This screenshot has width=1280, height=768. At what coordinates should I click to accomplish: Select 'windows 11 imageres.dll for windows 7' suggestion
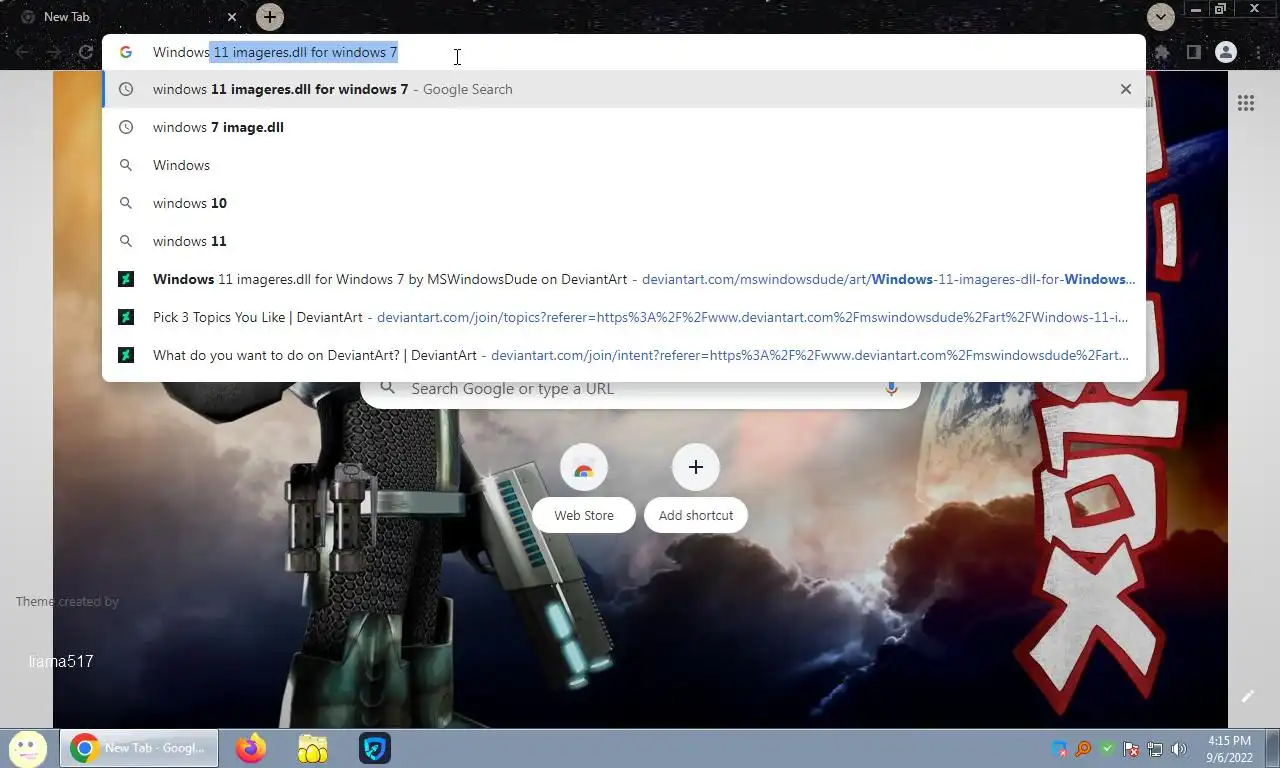point(624,89)
